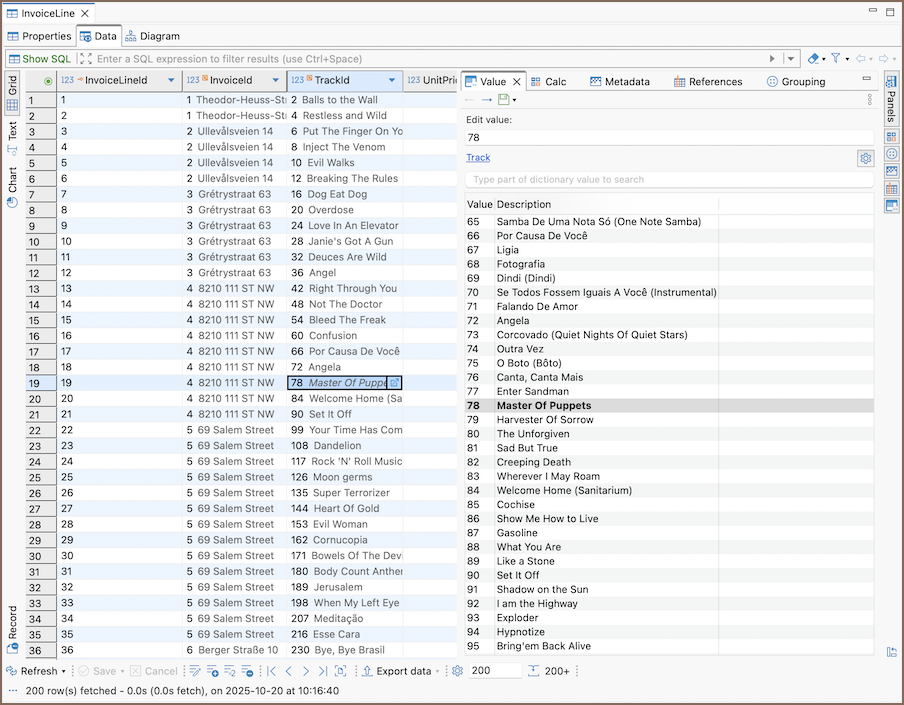Click the erase filter icon
Screen dimensions: 904x705
click(813, 59)
